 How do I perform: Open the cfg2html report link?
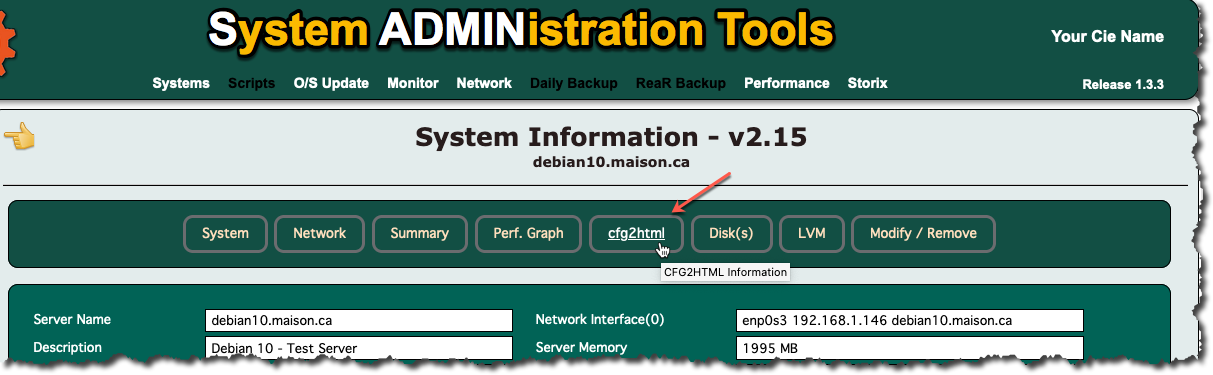click(x=636, y=233)
